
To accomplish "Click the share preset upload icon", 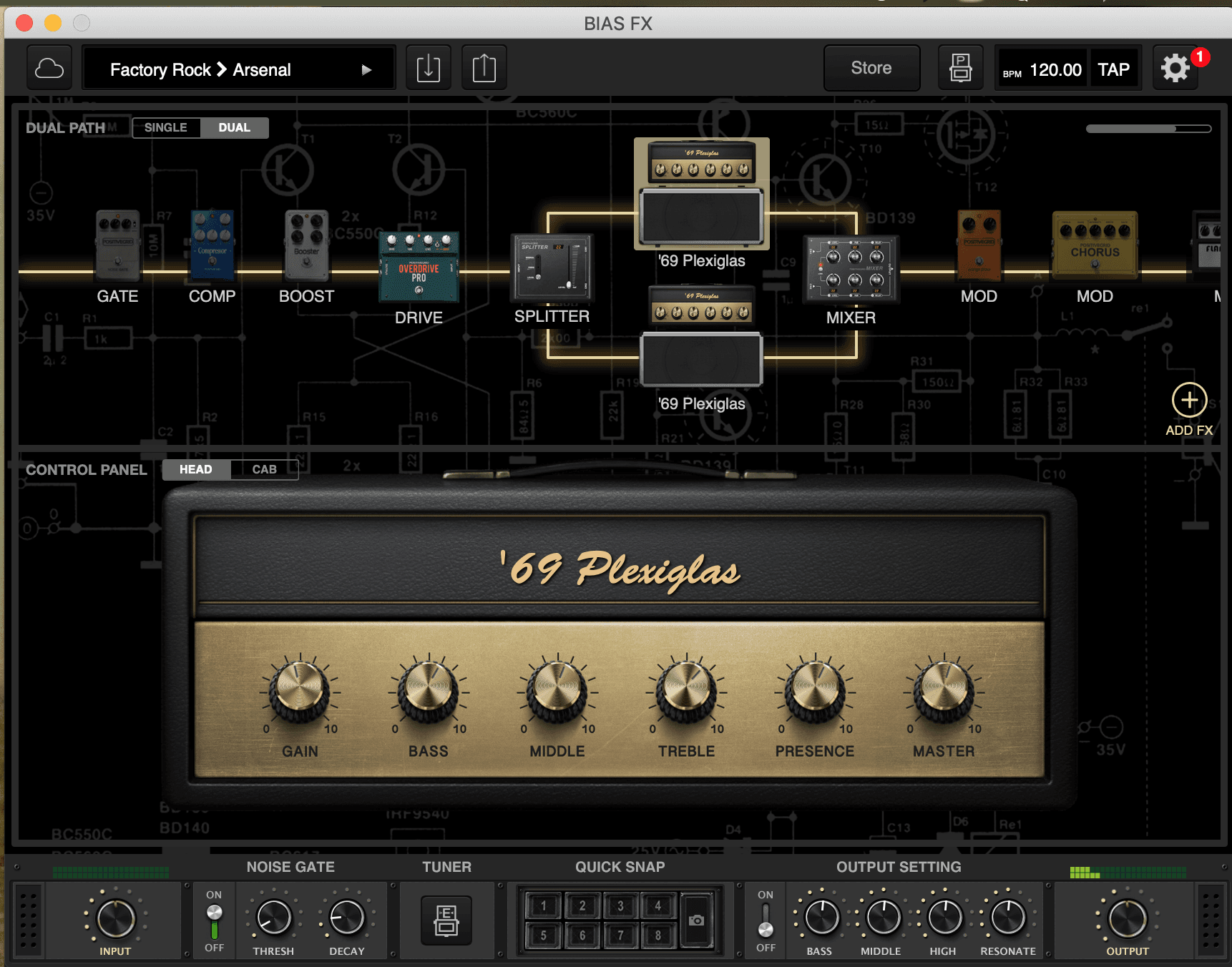I will pyautogui.click(x=484, y=69).
